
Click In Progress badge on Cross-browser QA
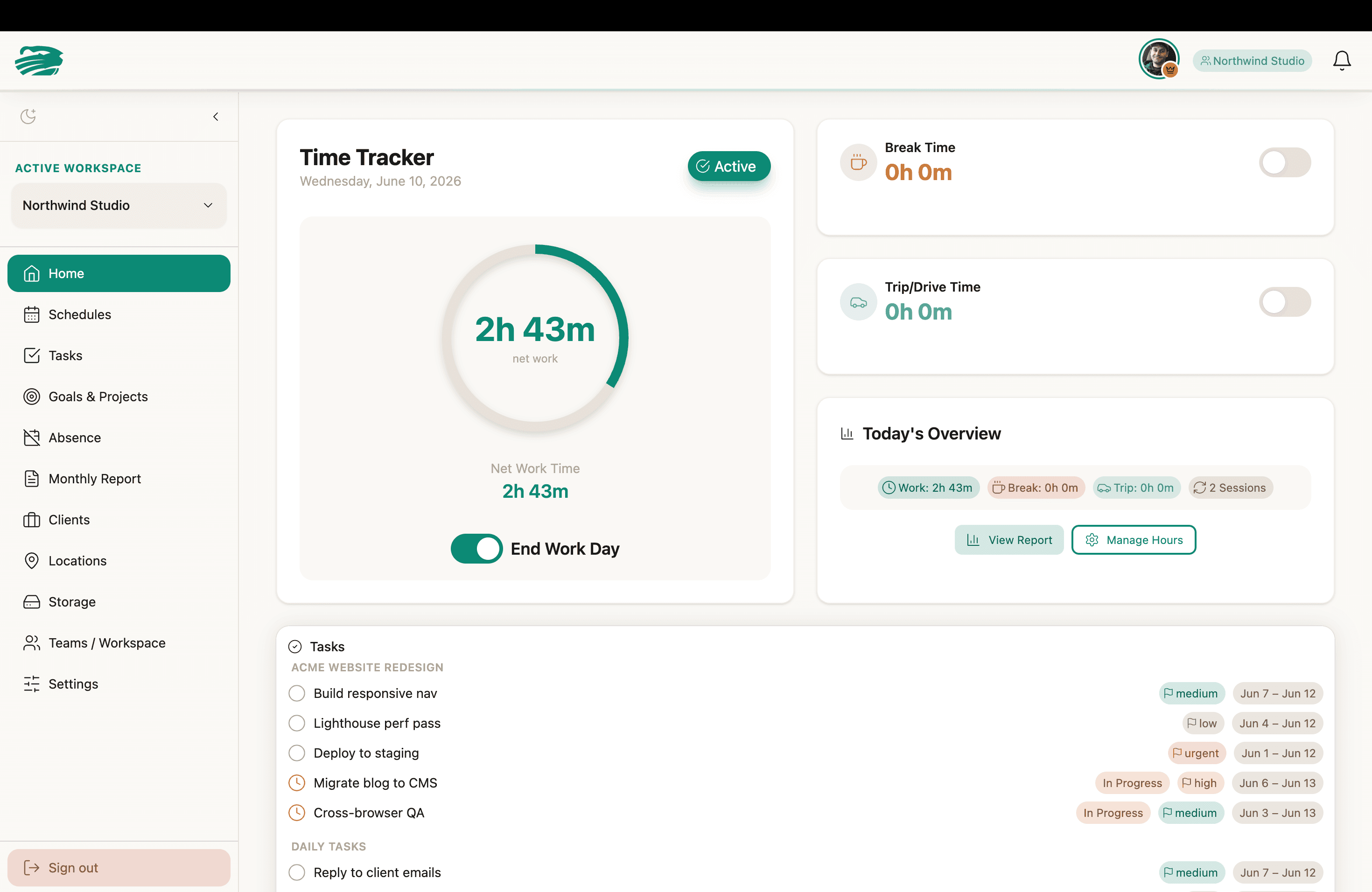[x=1113, y=813]
